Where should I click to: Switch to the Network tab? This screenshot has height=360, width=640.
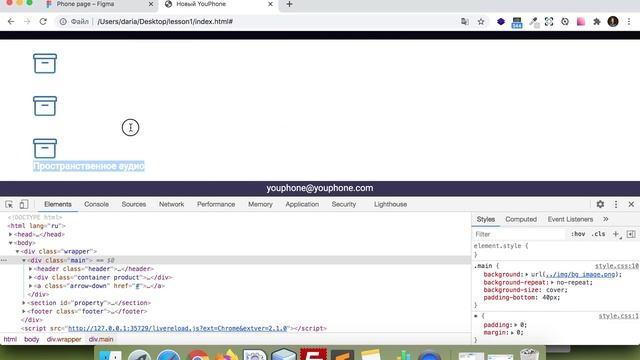click(171, 204)
